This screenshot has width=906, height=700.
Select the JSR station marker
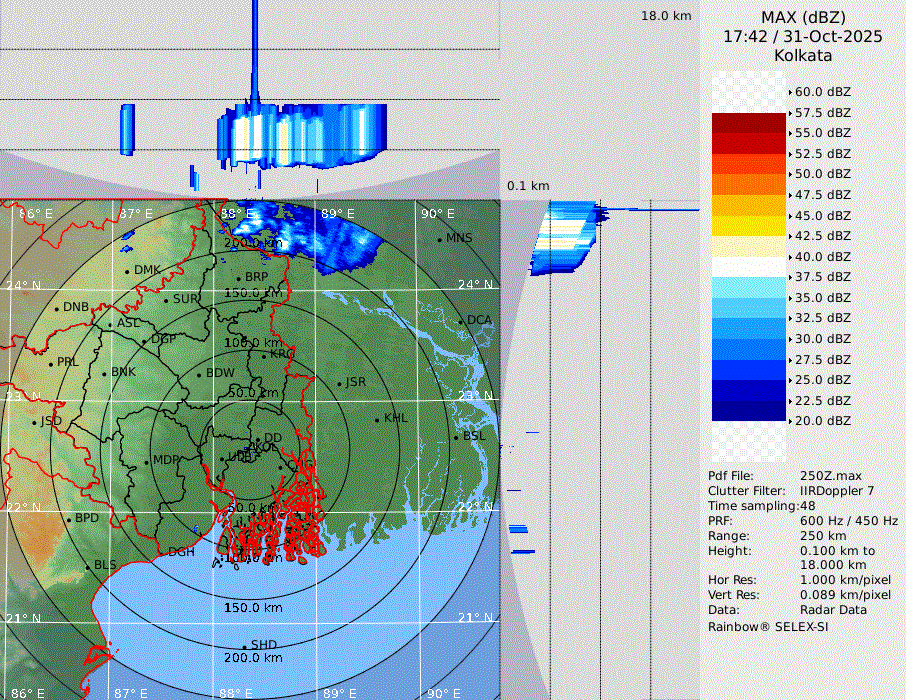click(x=338, y=383)
